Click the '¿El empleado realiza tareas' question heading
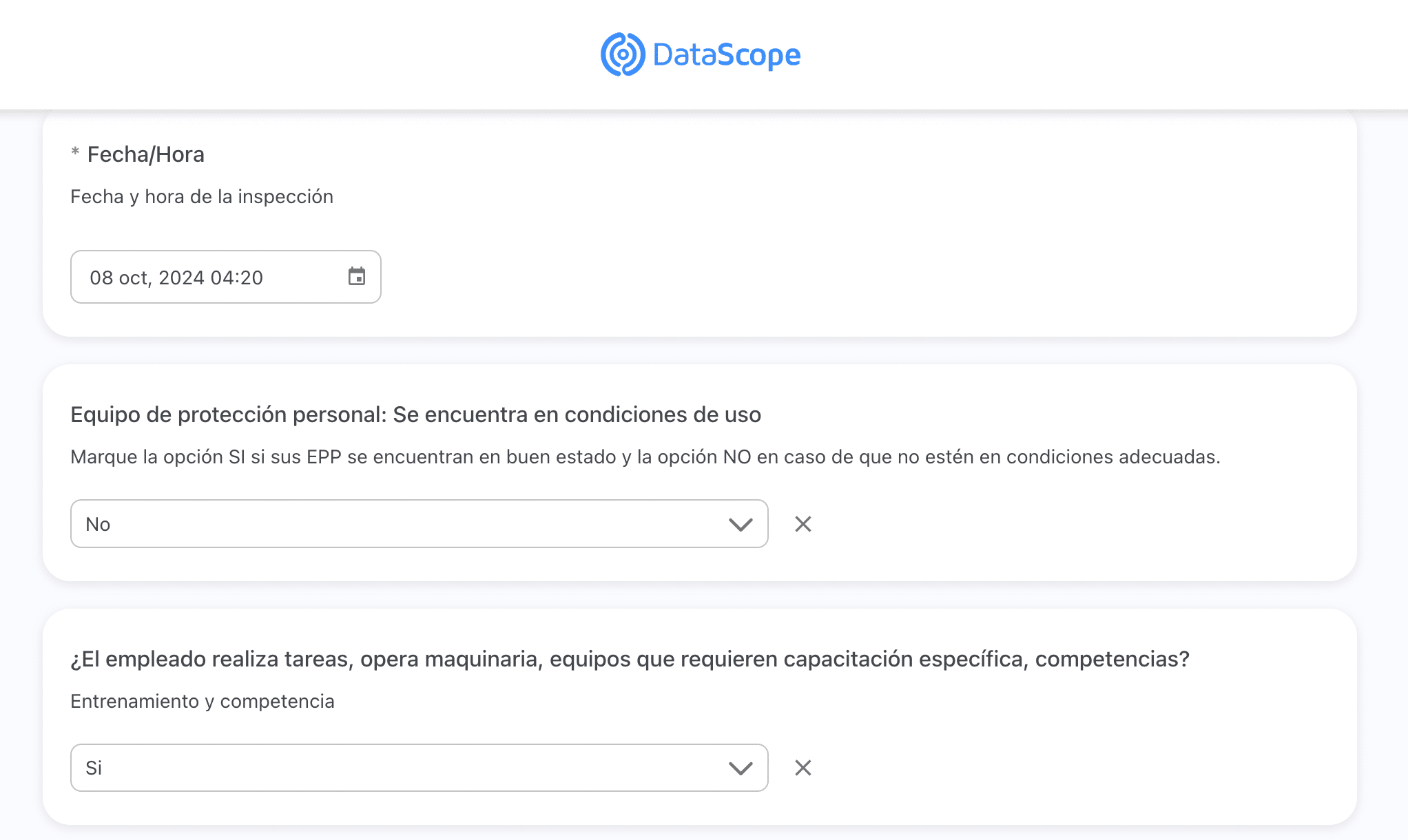Image resolution: width=1408 pixels, height=840 pixels. (630, 659)
